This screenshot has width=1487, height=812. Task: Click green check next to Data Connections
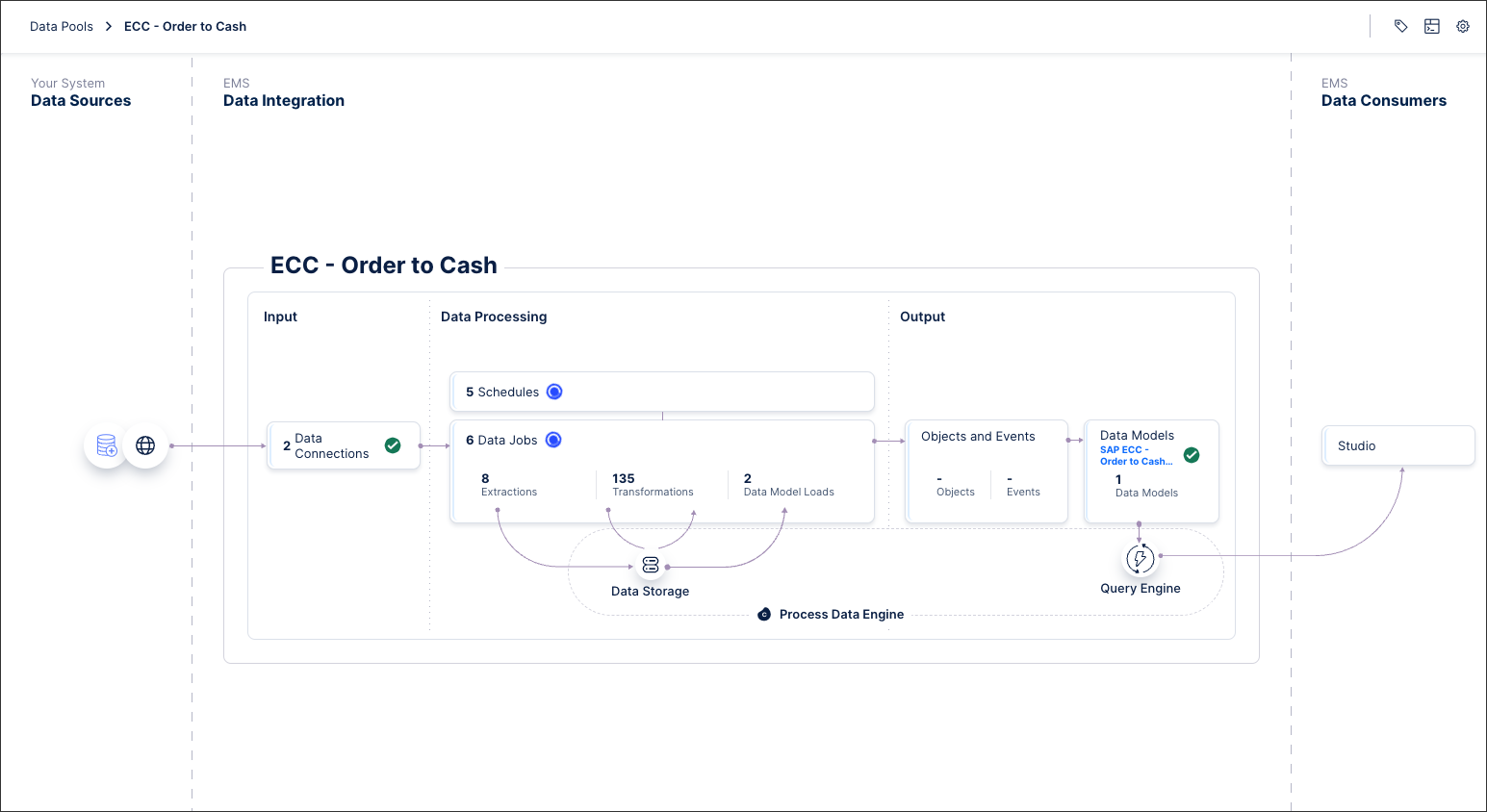pos(393,445)
